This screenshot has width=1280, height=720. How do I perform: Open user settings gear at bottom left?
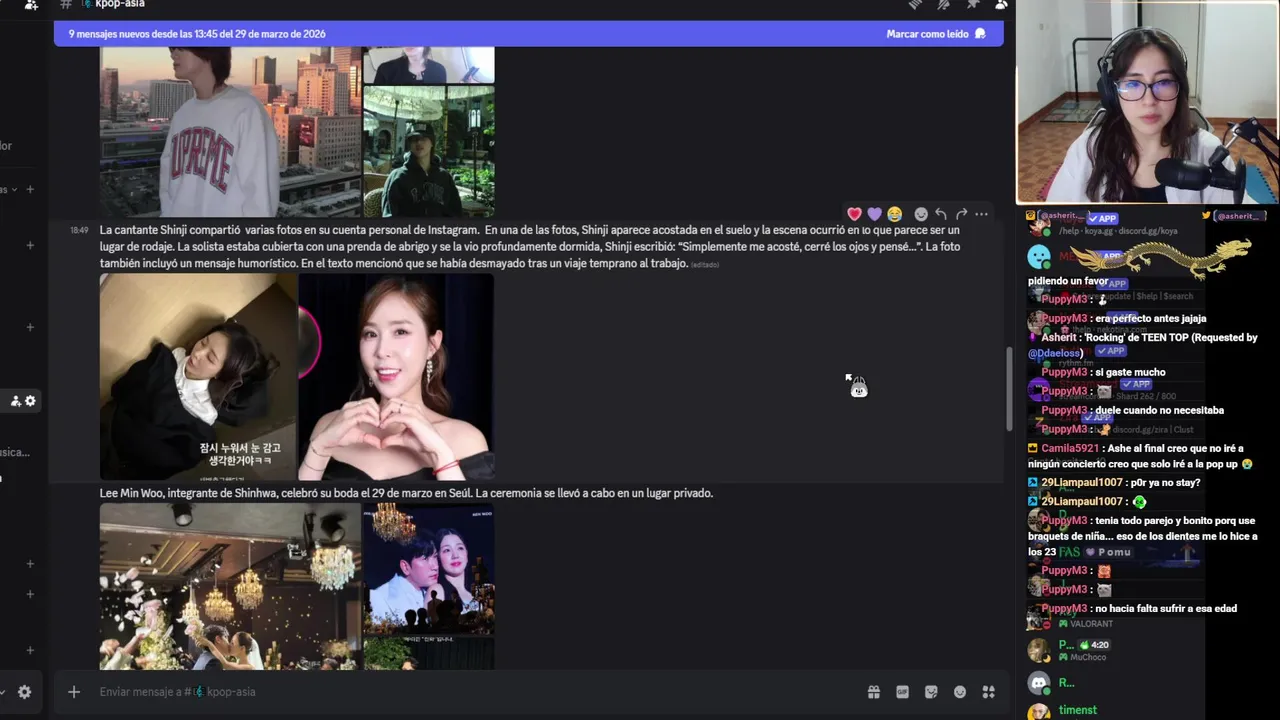24,692
